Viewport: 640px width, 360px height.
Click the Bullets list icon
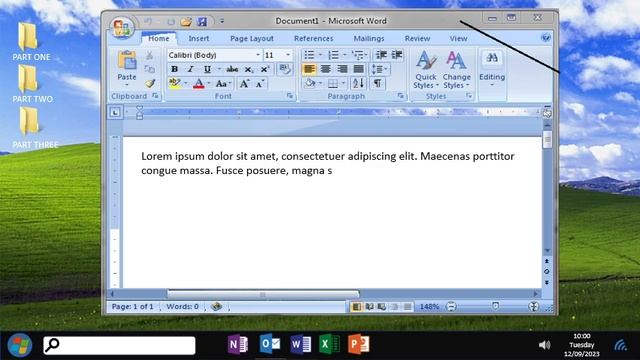pos(309,55)
